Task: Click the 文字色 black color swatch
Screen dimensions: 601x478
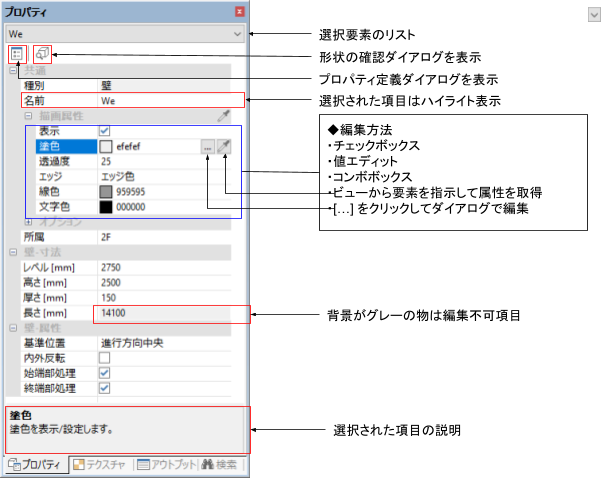Action: (106, 206)
